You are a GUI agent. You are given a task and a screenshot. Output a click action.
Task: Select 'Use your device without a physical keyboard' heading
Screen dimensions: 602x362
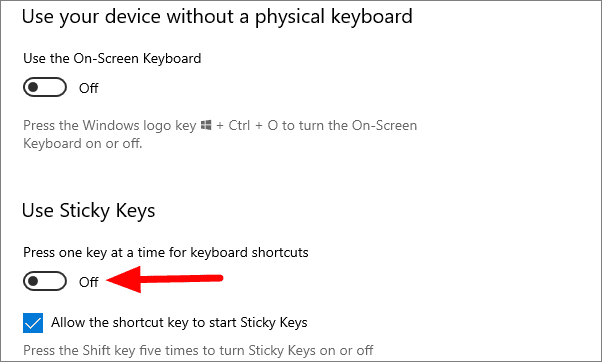[x=217, y=17]
